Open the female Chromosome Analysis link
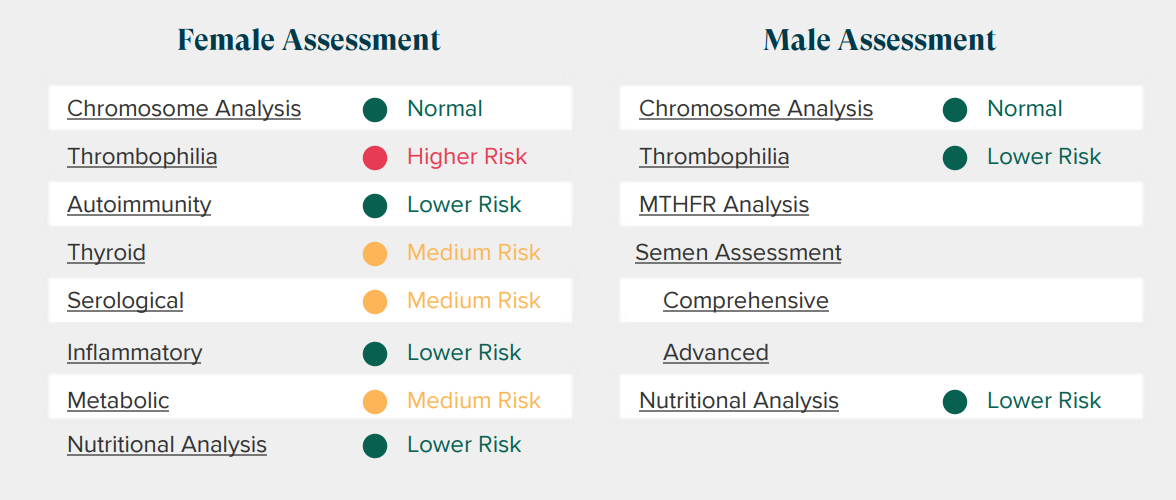Viewport: 1176px width, 500px height. [184, 109]
